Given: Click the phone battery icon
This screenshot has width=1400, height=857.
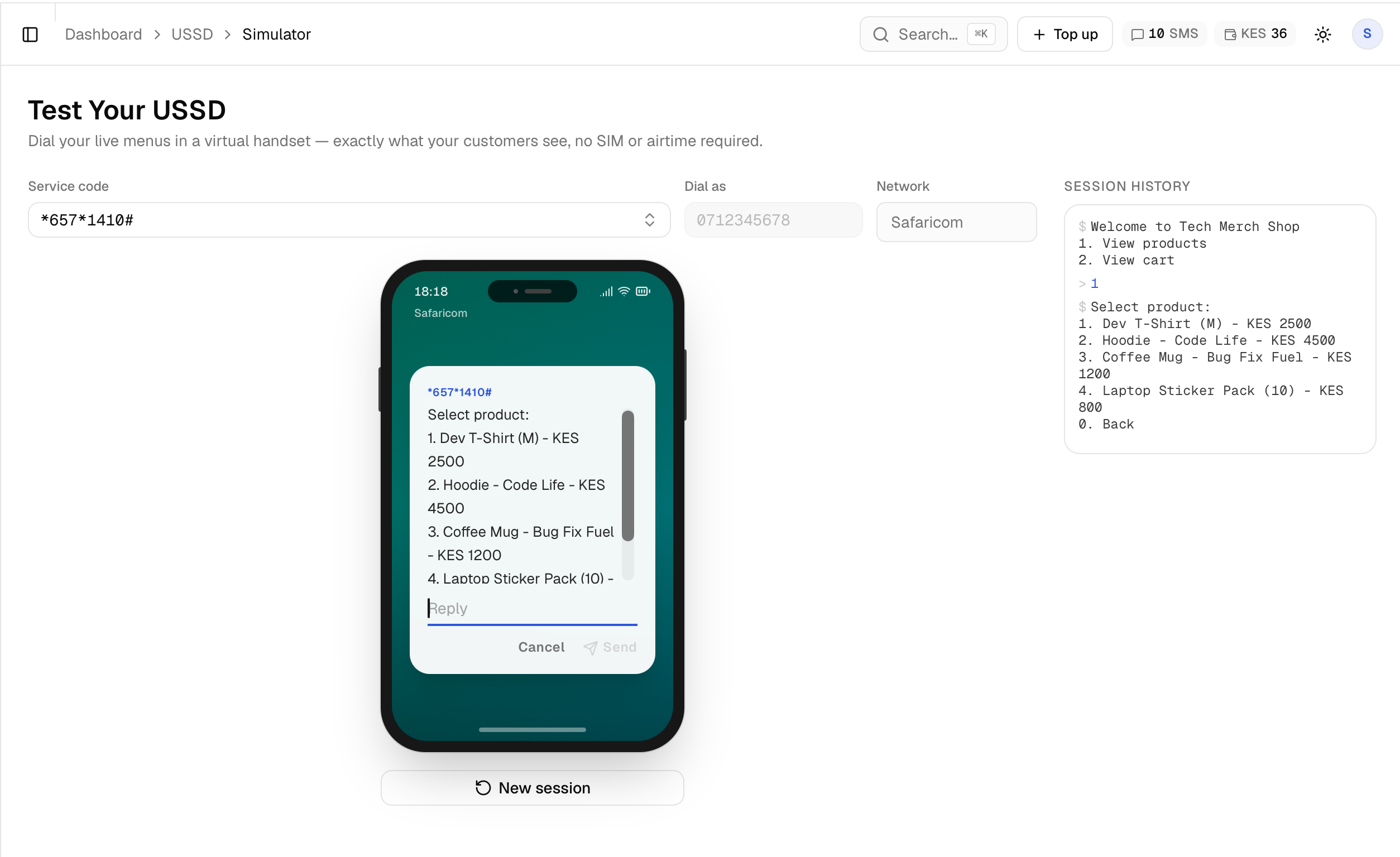Looking at the screenshot, I should pos(643,291).
